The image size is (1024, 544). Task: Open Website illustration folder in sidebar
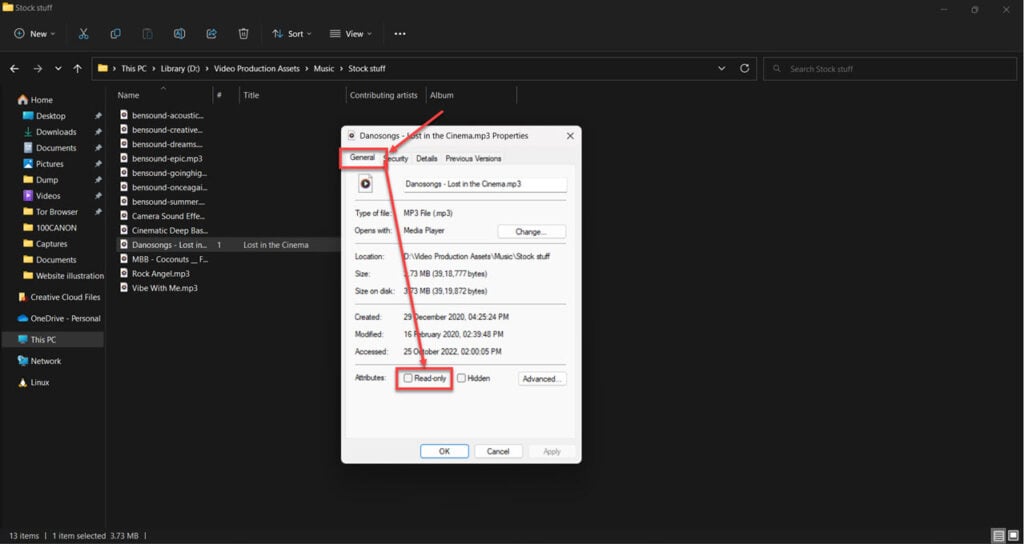pos(63,276)
